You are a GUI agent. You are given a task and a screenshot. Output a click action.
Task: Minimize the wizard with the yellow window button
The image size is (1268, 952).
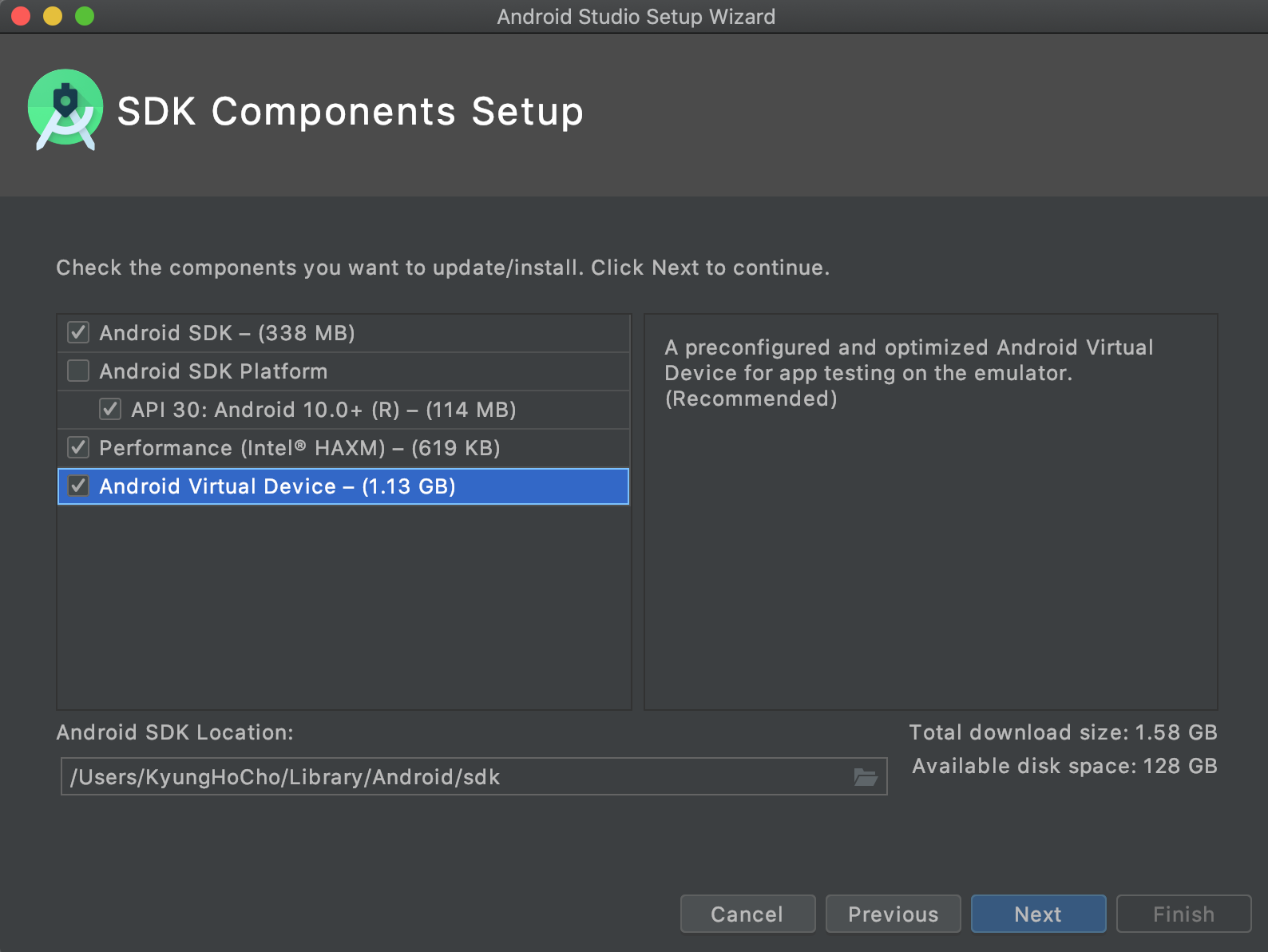click(x=53, y=16)
